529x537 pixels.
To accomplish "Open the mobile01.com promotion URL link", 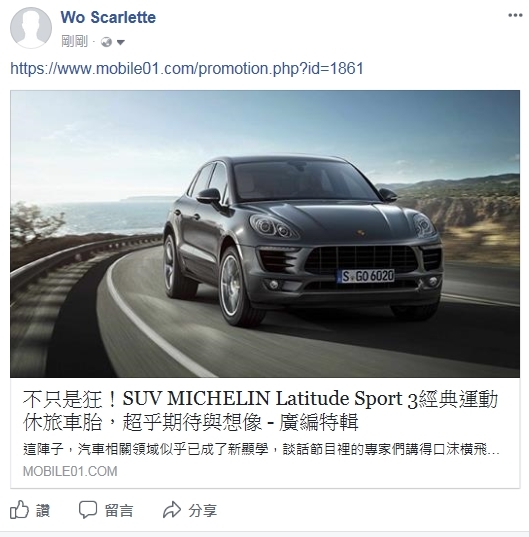I will click(x=187, y=68).
